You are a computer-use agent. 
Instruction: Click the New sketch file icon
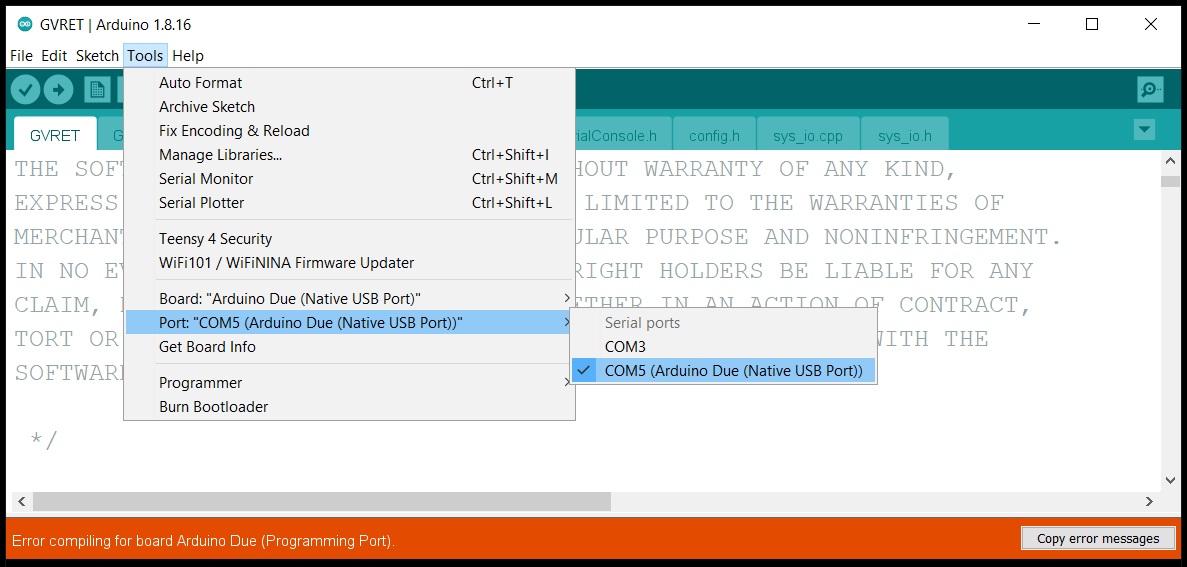point(97,90)
